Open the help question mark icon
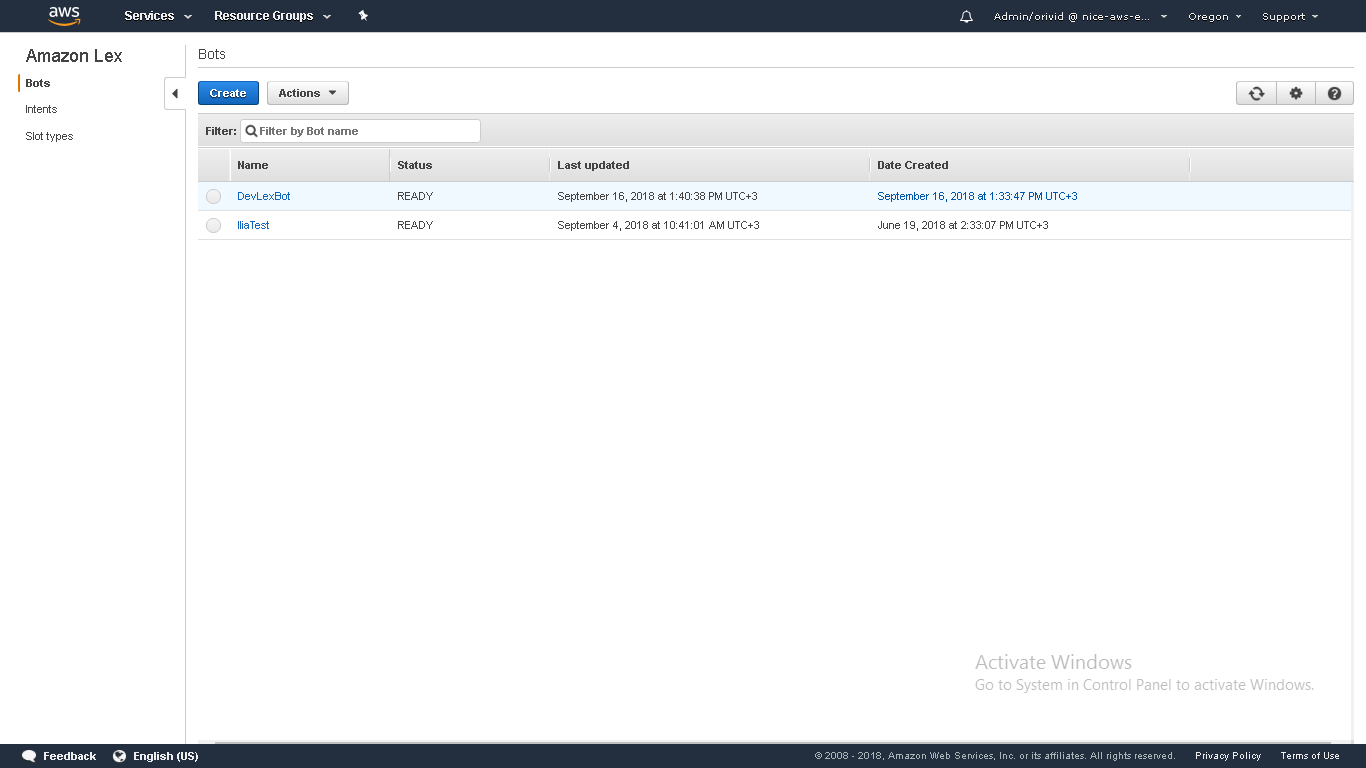The height and width of the screenshot is (768, 1366). (x=1334, y=93)
